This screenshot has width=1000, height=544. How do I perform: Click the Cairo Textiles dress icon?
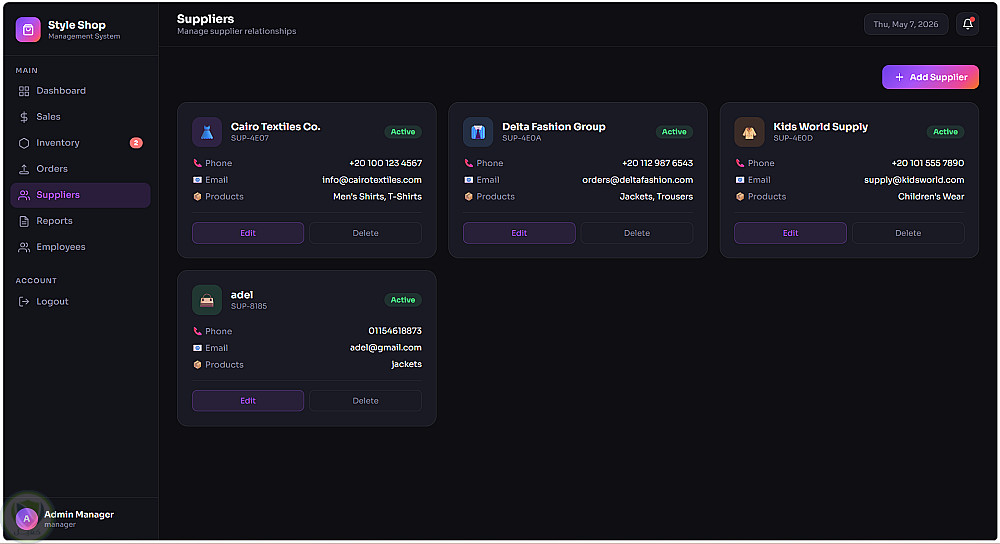[x=207, y=132]
